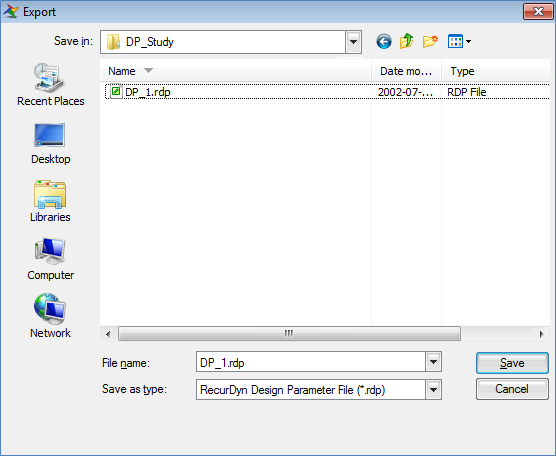This screenshot has width=556, height=456.
Task: Cancel the export dialog
Action: tap(512, 389)
